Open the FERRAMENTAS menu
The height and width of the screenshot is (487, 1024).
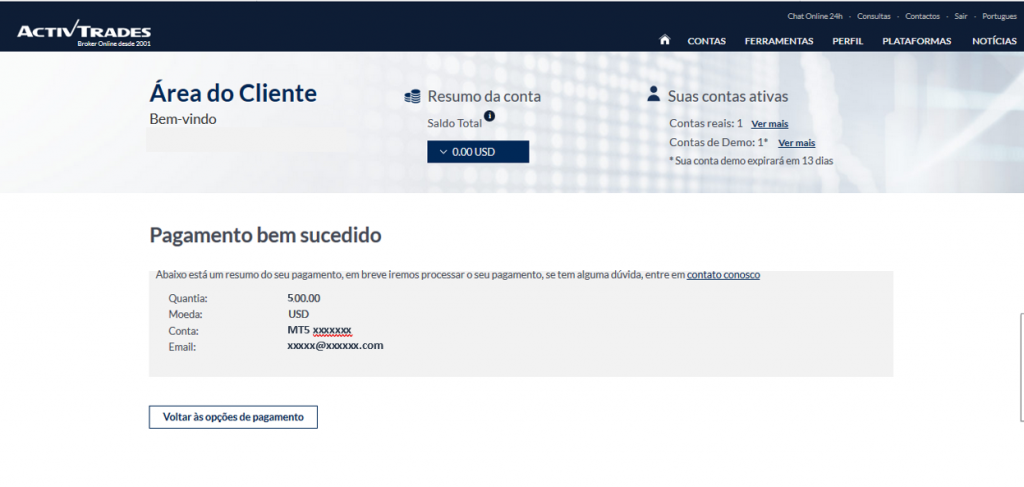(x=778, y=41)
